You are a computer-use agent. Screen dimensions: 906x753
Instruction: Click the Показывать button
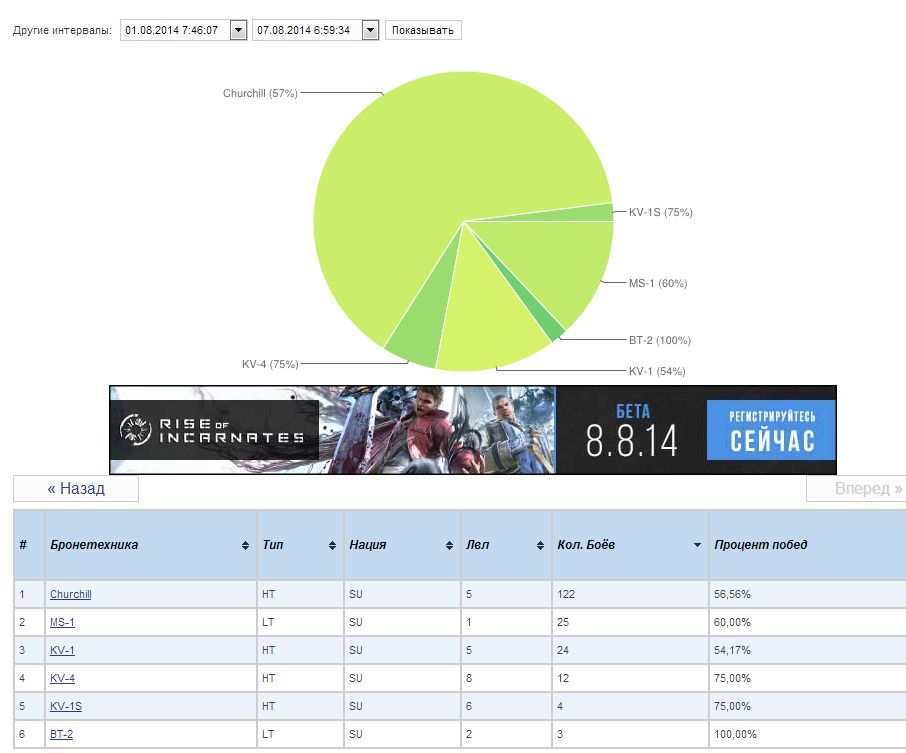423,30
